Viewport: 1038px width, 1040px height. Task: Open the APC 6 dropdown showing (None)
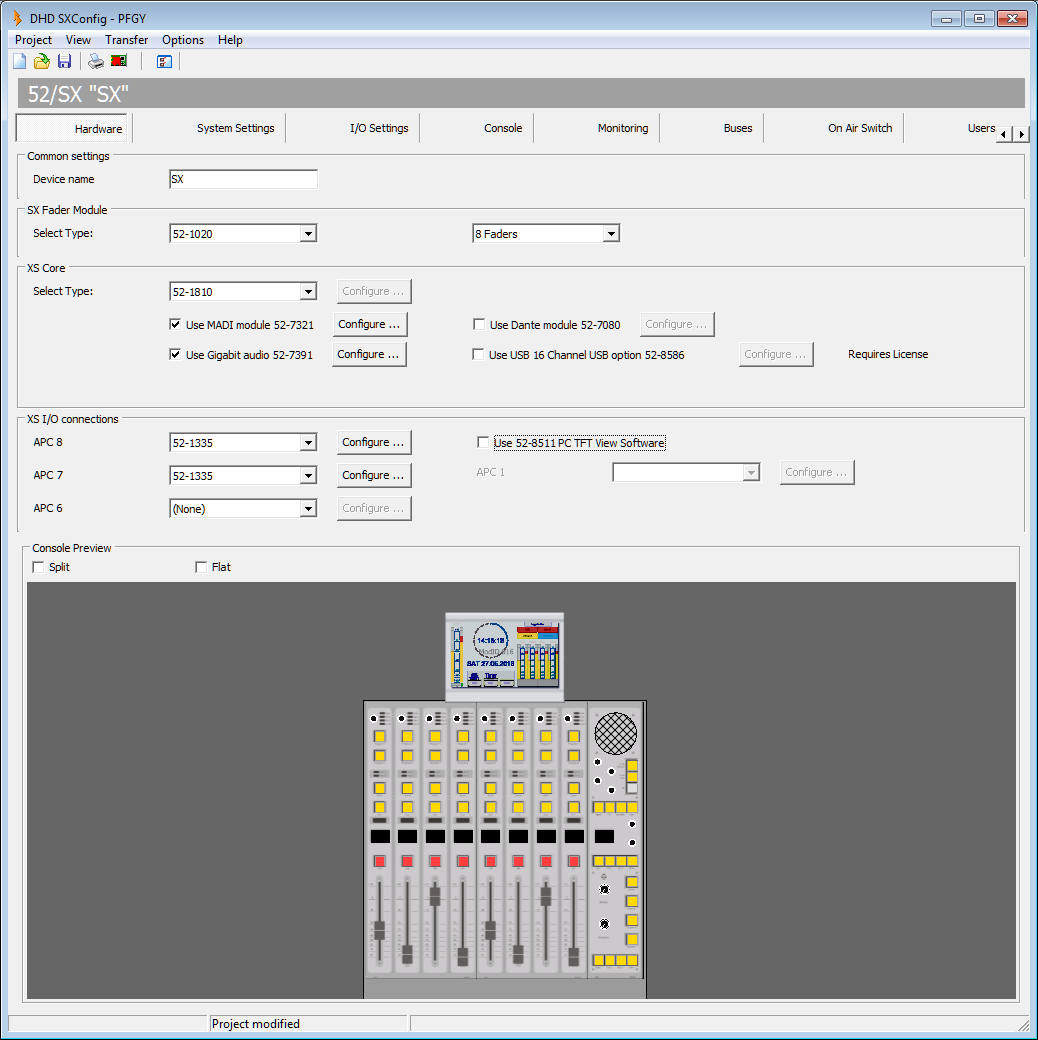(x=308, y=509)
